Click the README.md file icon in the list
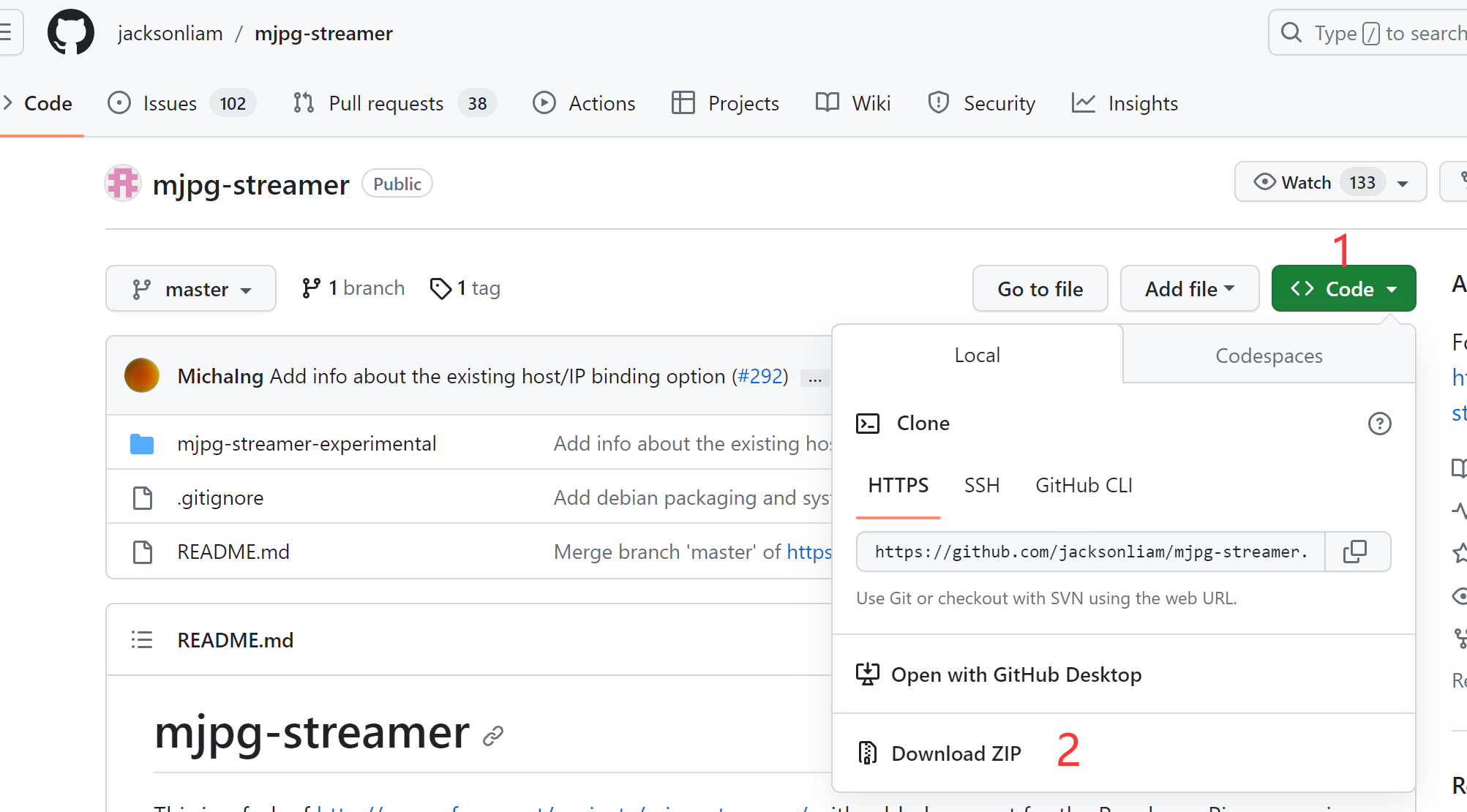This screenshot has height=812, width=1467. click(x=142, y=552)
